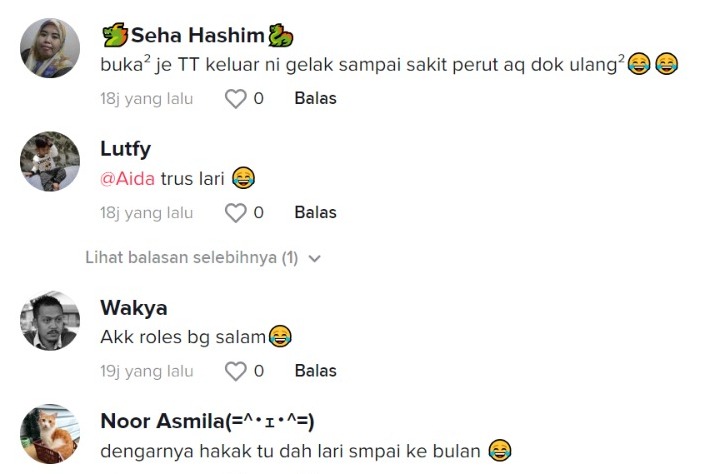Click the Wakya username

(133, 308)
